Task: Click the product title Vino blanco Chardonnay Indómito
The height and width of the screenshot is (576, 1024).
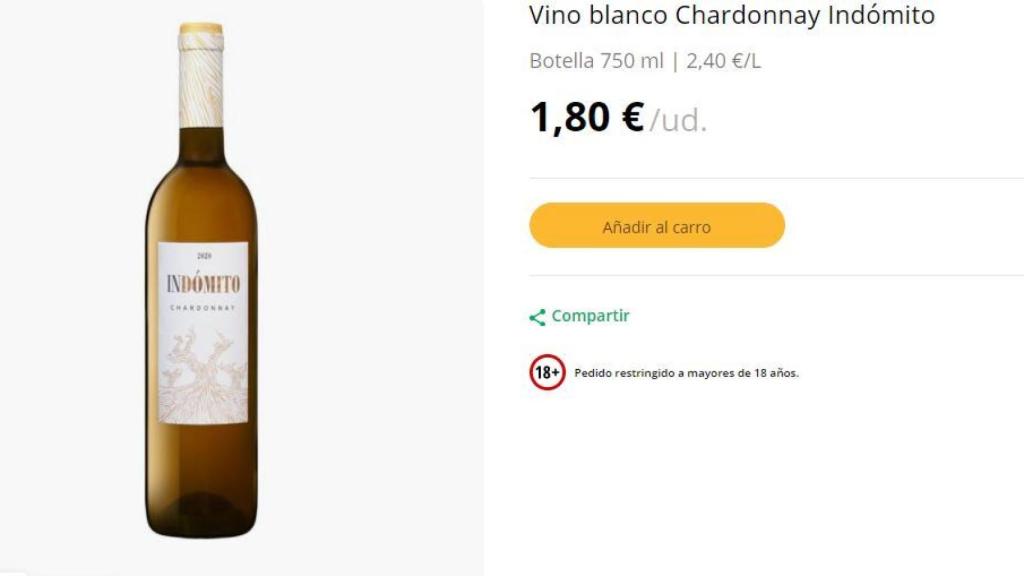Action: click(x=730, y=15)
